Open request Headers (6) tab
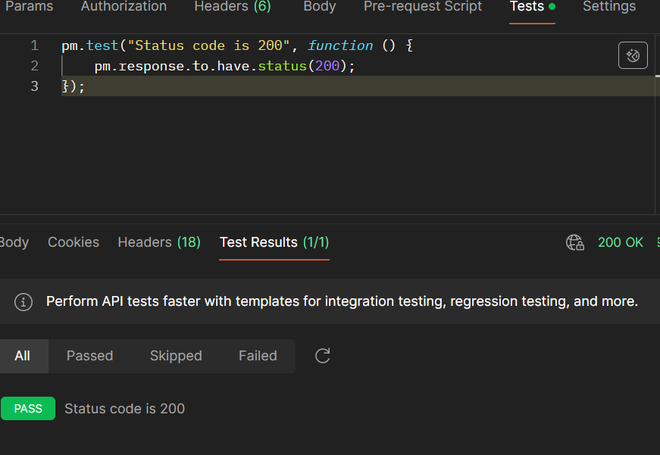660x455 pixels. (232, 7)
